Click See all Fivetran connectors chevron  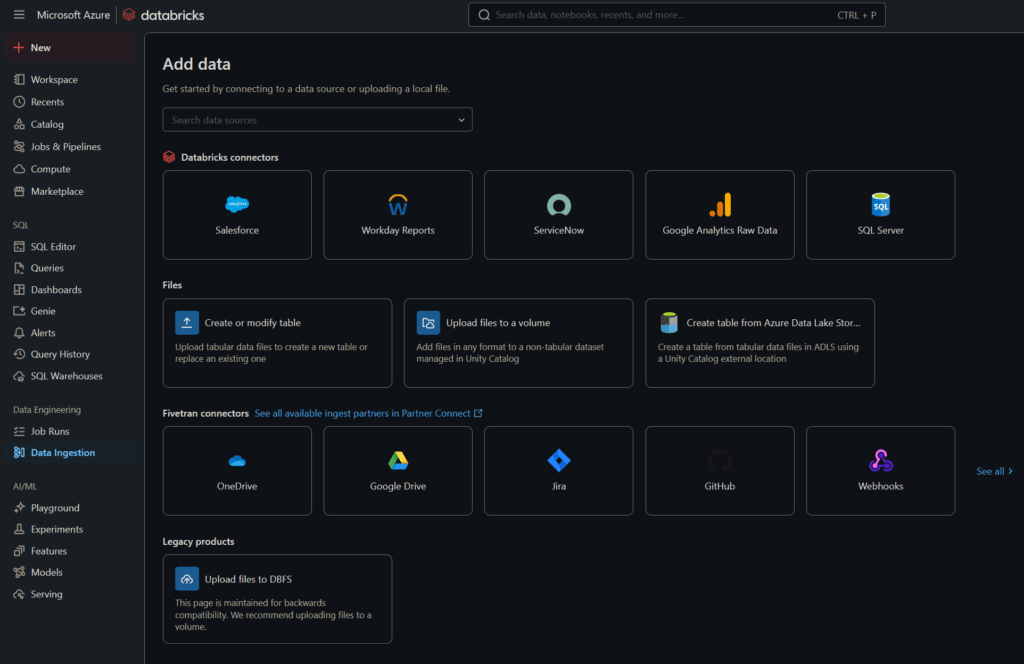[x=1010, y=471]
